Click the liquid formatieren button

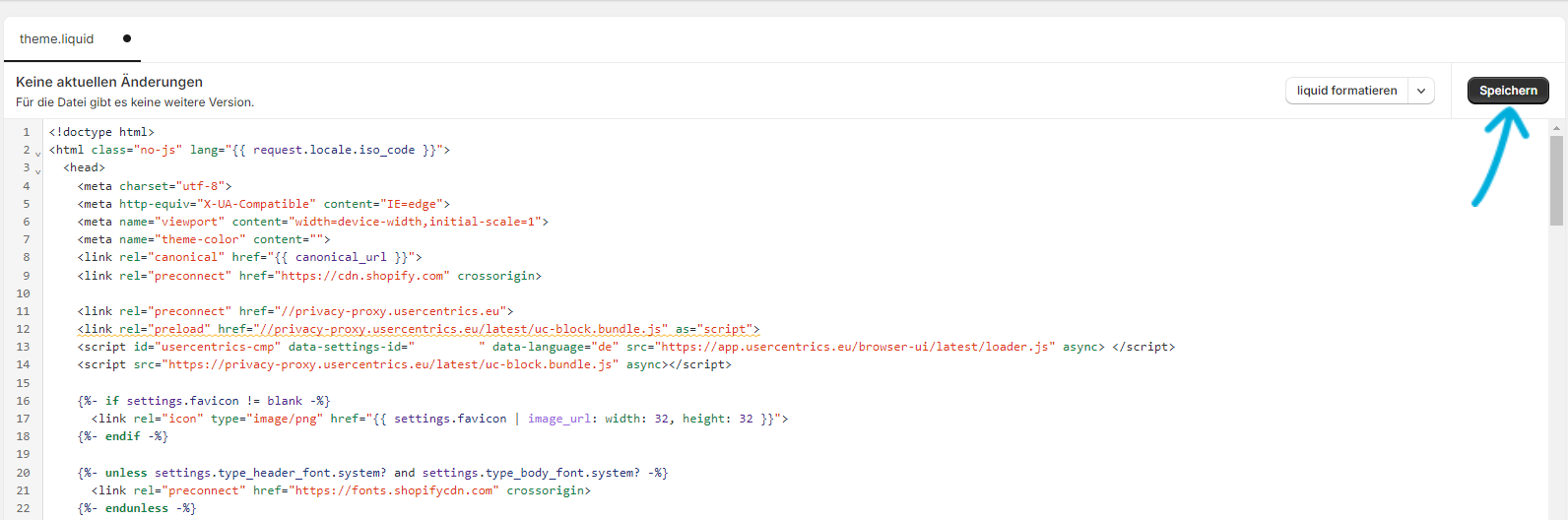coord(1346,91)
